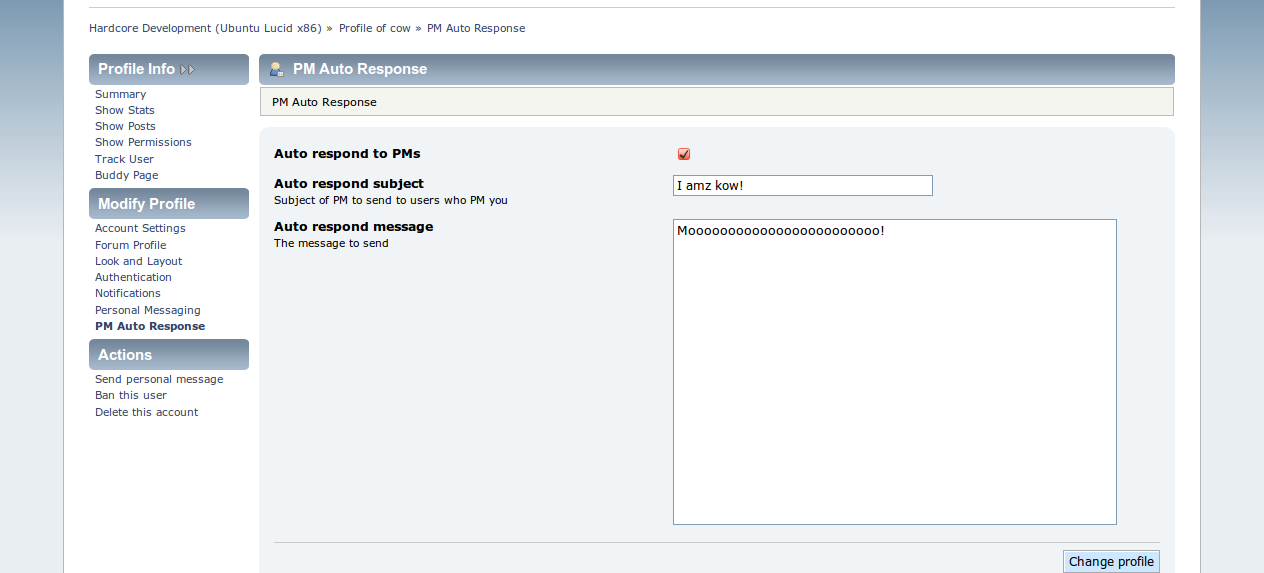Click inside the Auto respond message textarea
Image resolution: width=1264 pixels, height=573 pixels.
pyautogui.click(x=894, y=371)
